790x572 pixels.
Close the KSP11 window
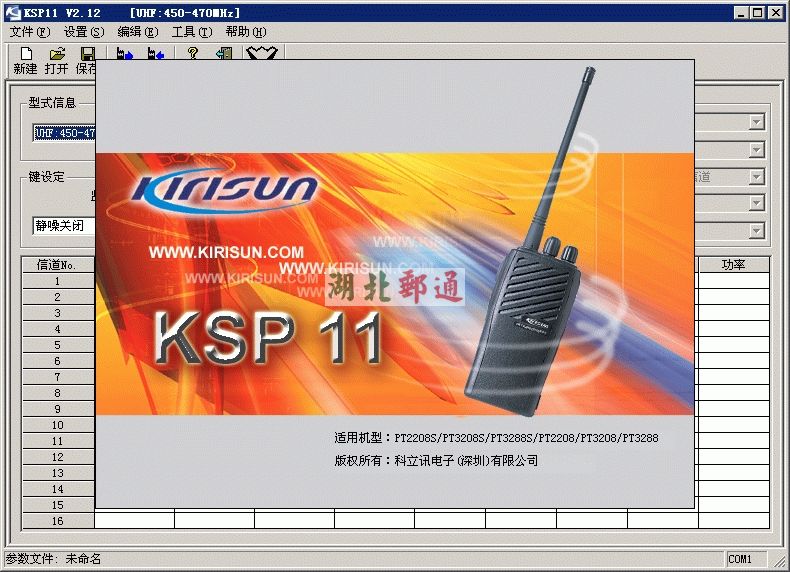(775, 13)
